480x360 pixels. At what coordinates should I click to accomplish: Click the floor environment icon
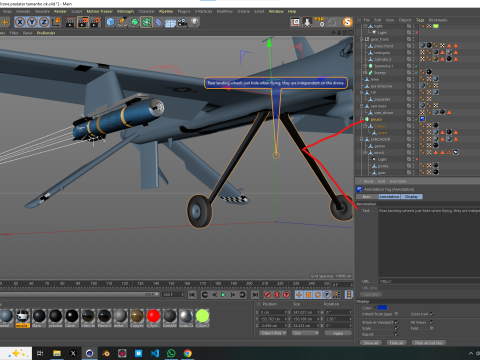[x=170, y=23]
